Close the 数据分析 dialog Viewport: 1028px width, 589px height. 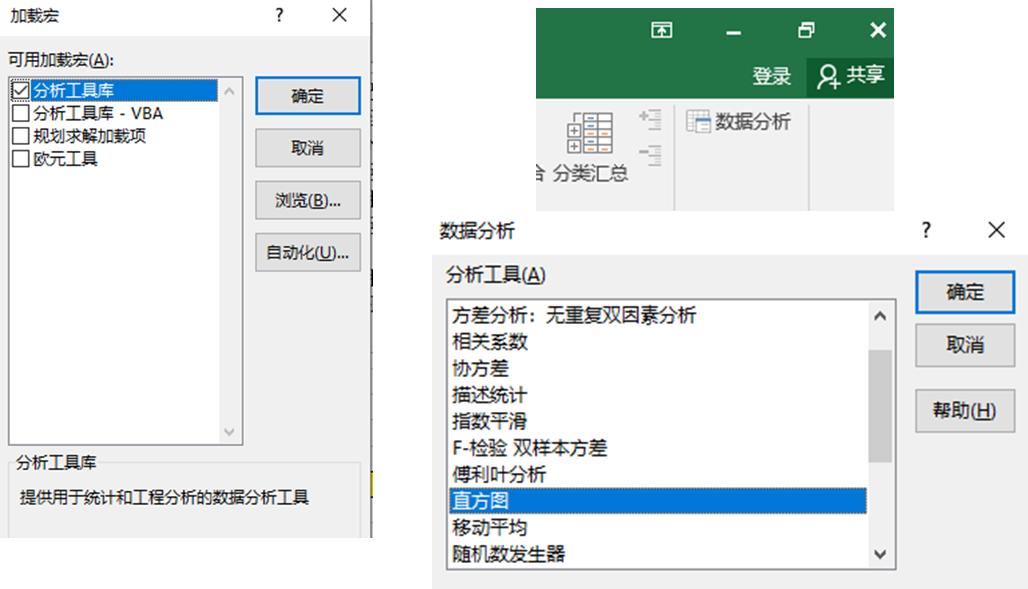pos(997,230)
